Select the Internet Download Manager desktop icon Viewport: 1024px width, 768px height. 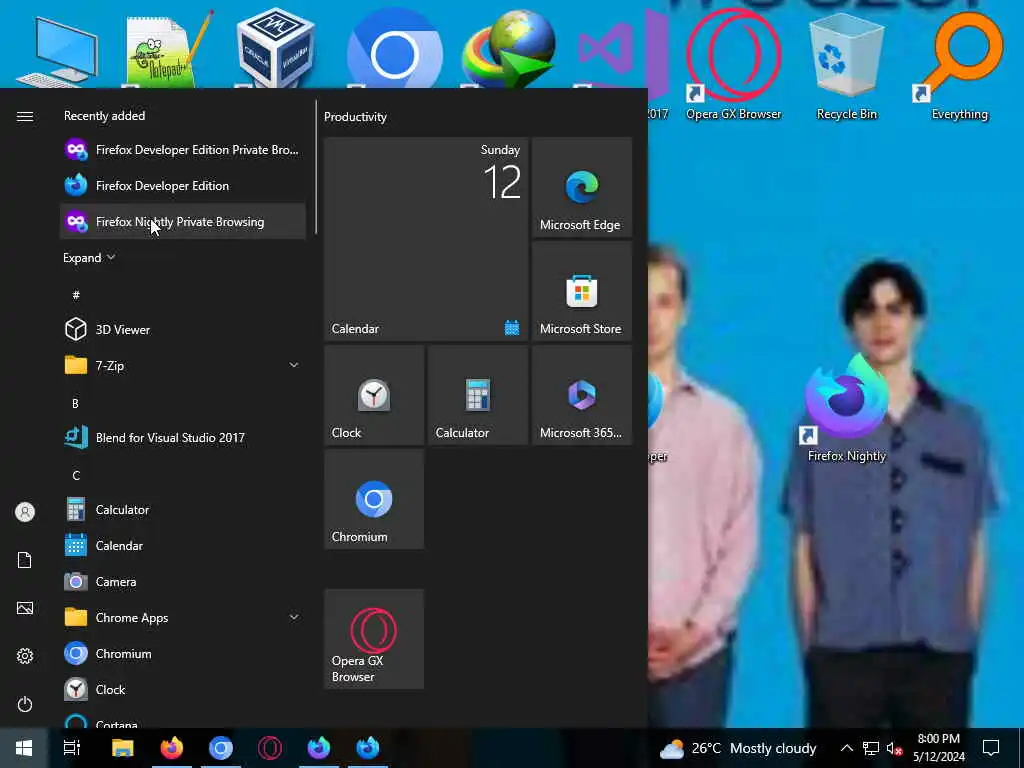click(x=509, y=49)
